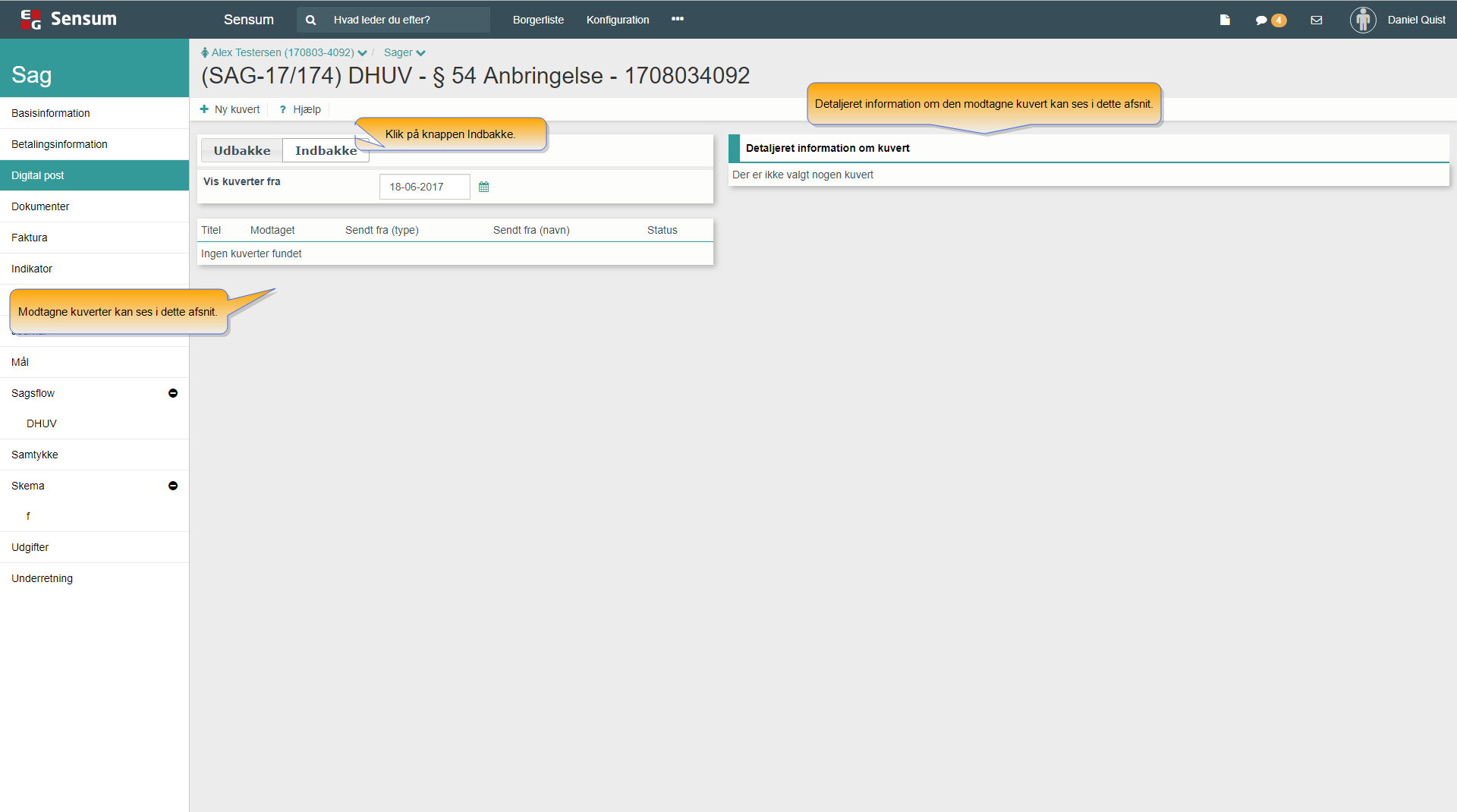Switch to the Udbakke tab
Image resolution: width=1457 pixels, height=812 pixels.
pos(242,150)
